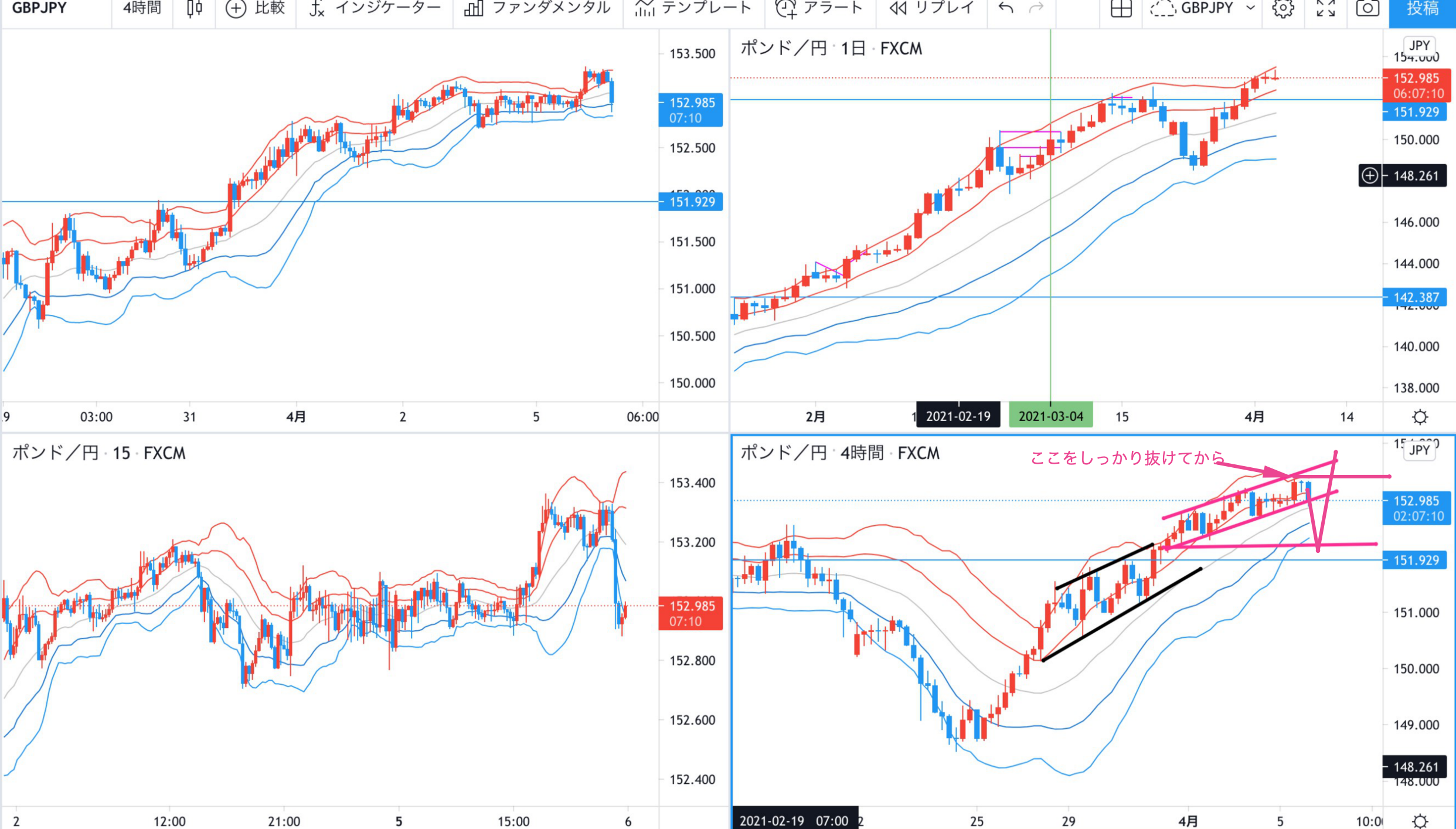Open the テンプレート indicator templates

point(692,8)
